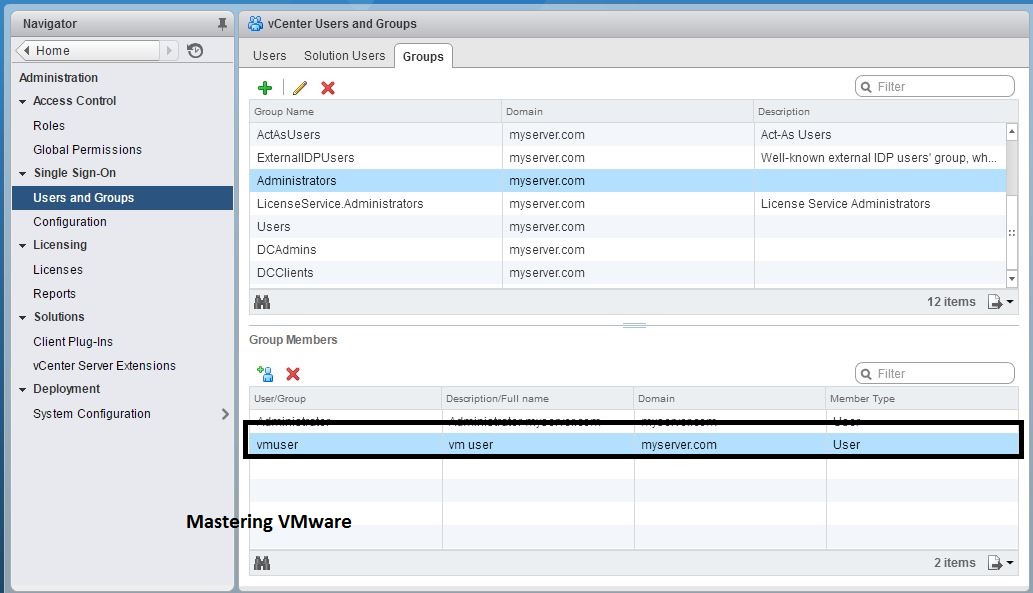Collapse the Access Control section

pos(22,101)
